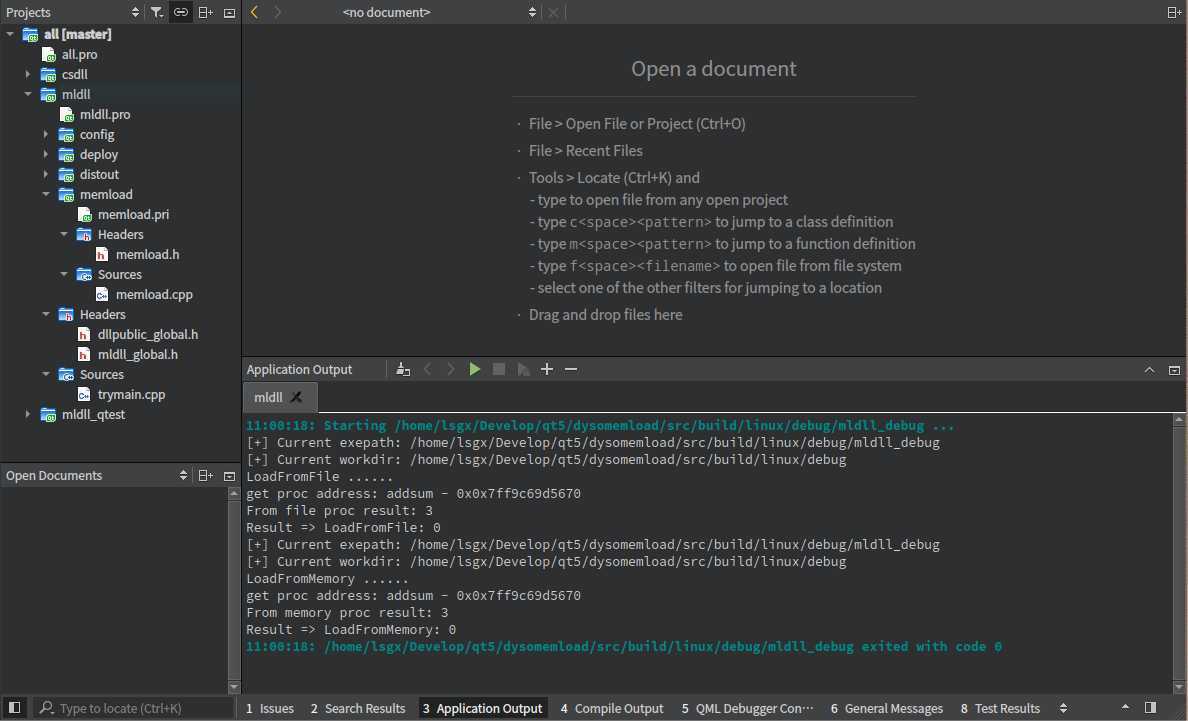Toggle the left sidebar visibility
Viewport: 1188px width, 721px height.
click(x=14, y=707)
